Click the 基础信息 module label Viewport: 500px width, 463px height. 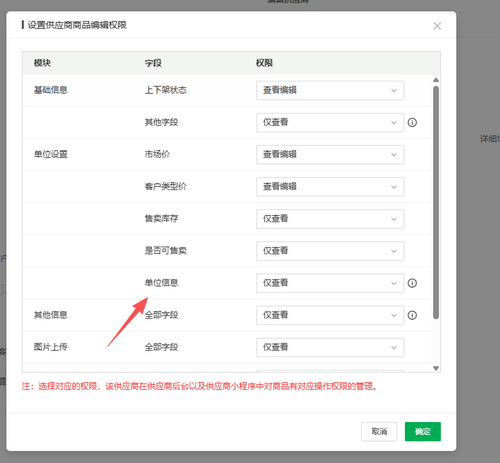point(51,90)
